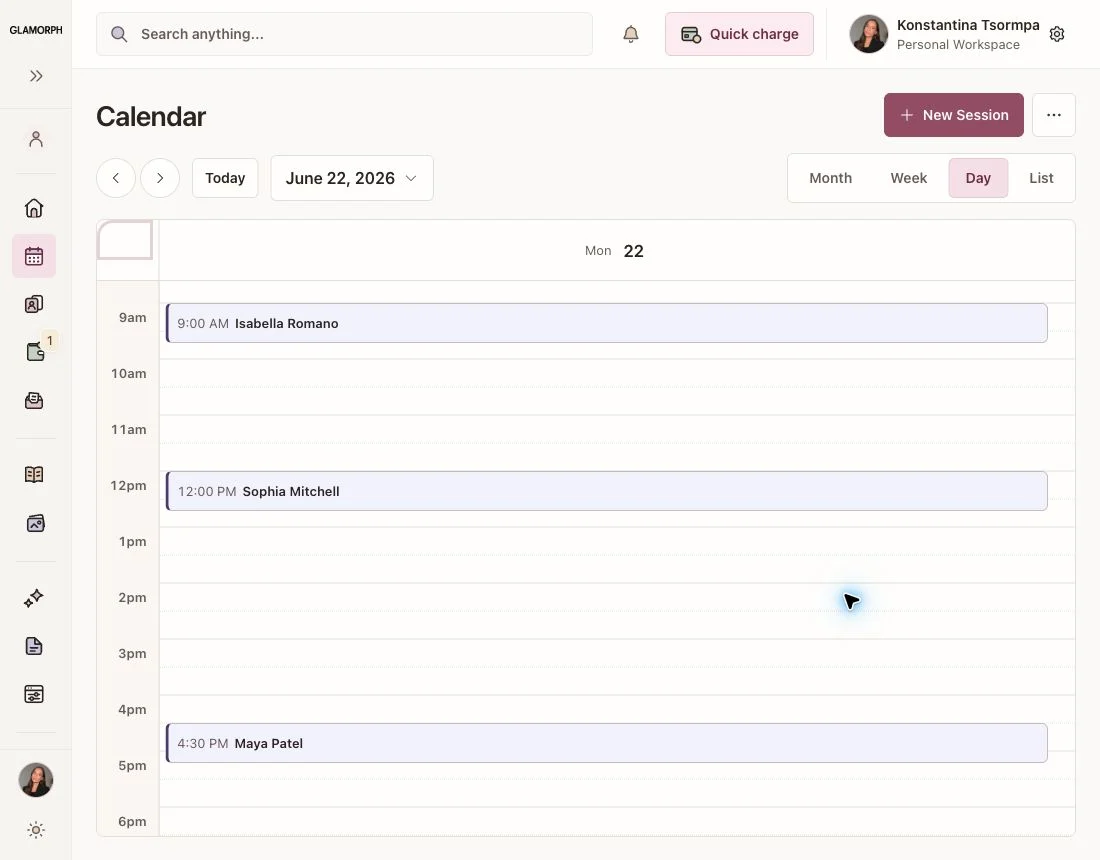
Task: Open the inbox icon in sidebar
Action: tap(34, 401)
